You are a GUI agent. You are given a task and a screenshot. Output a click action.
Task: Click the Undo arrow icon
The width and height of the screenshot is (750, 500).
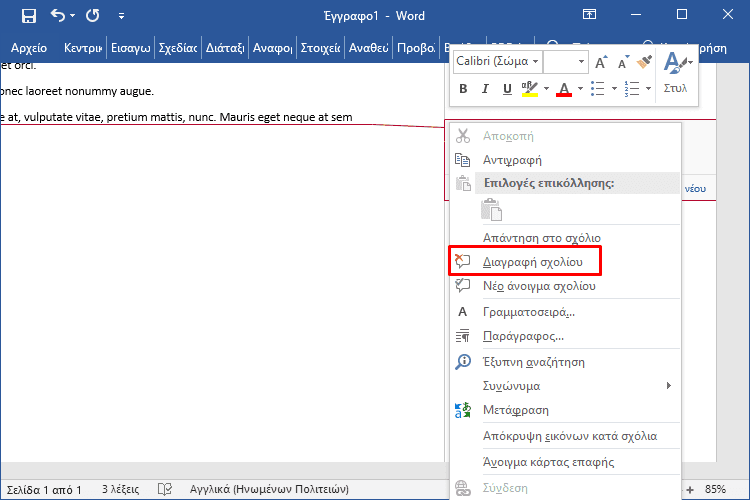tap(58, 15)
